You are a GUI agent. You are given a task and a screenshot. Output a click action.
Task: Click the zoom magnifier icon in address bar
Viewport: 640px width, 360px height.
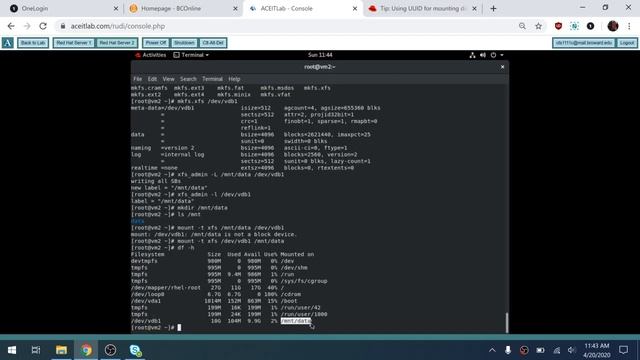522,26
